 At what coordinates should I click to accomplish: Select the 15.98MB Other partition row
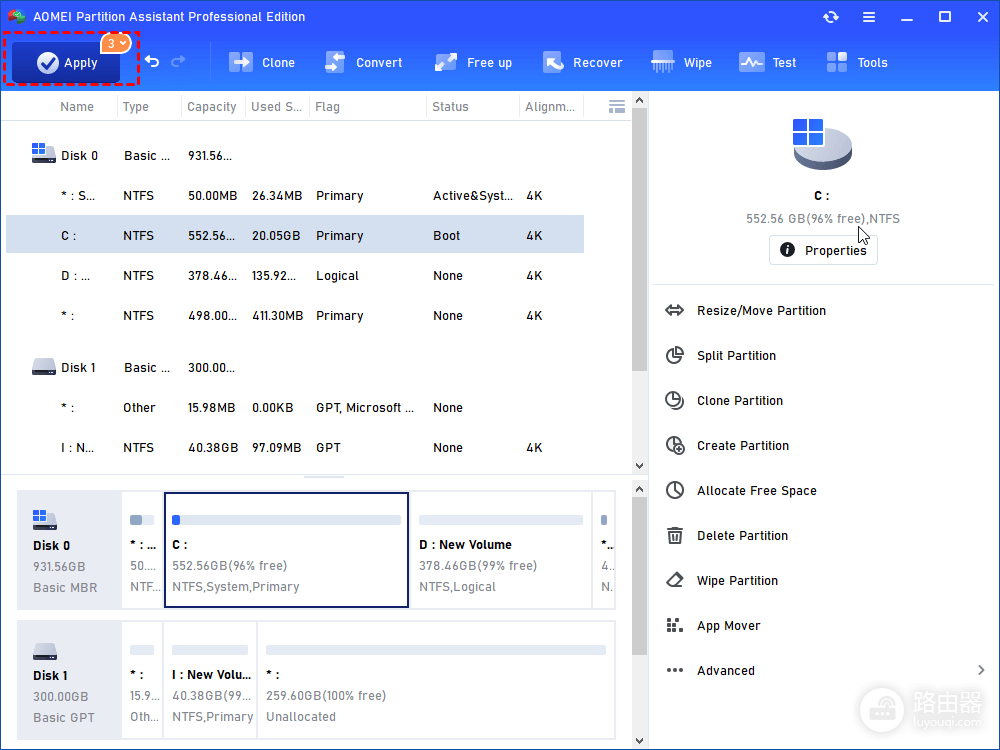click(295, 408)
